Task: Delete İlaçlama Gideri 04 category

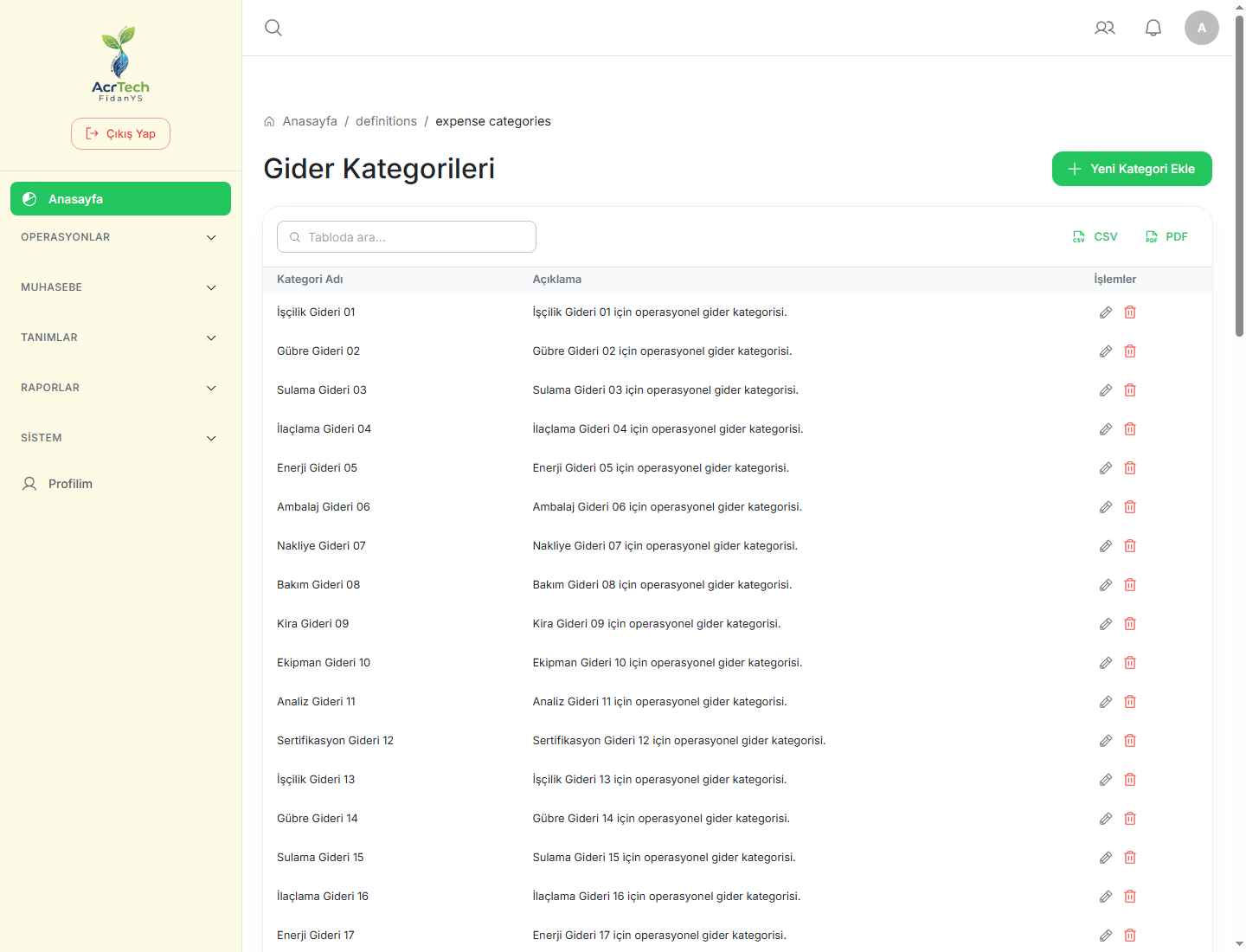Action: pyautogui.click(x=1130, y=429)
